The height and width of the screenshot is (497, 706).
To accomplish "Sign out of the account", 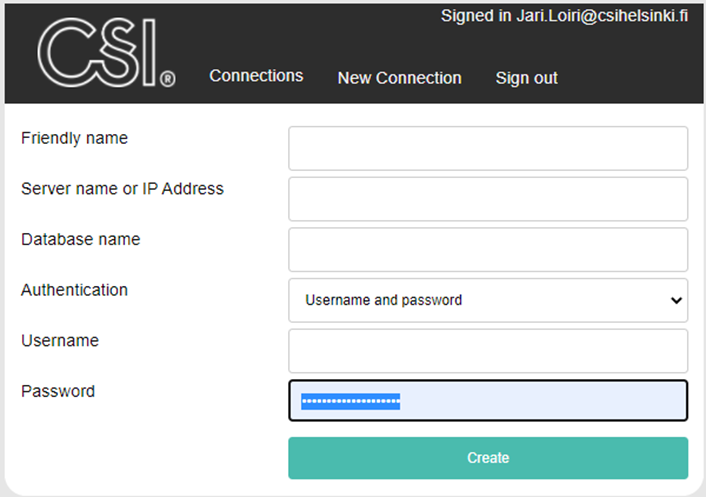I will [x=526, y=78].
